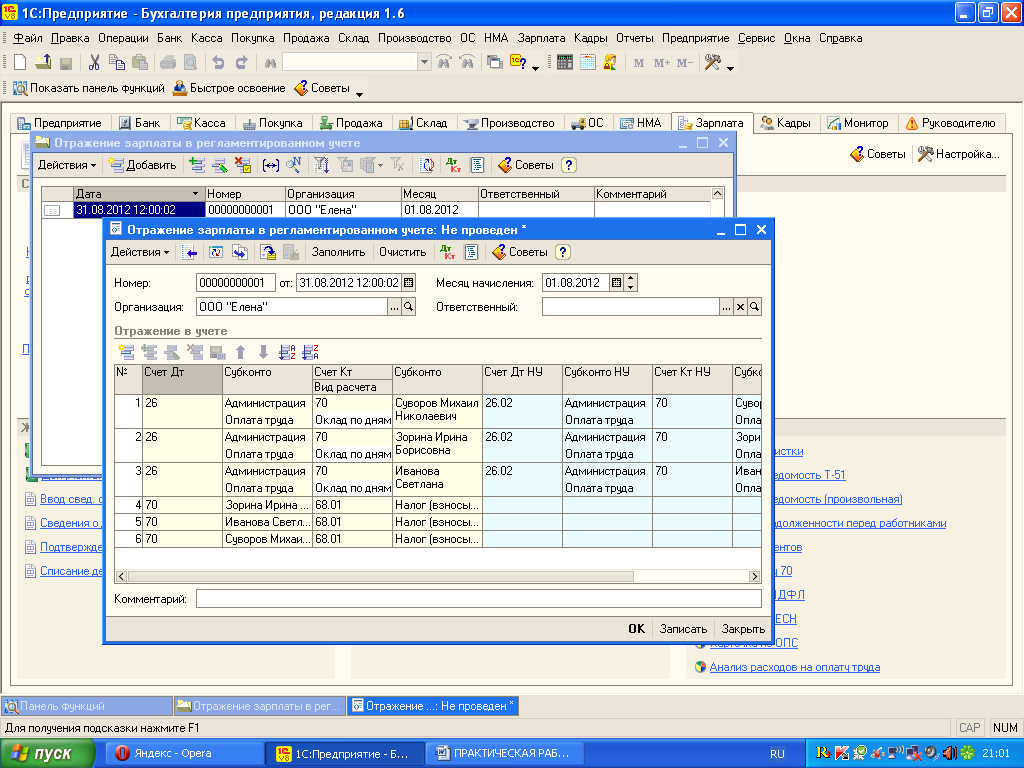Click into the Комментарий input field
Viewport: 1024px width, 768px height.
tap(479, 599)
